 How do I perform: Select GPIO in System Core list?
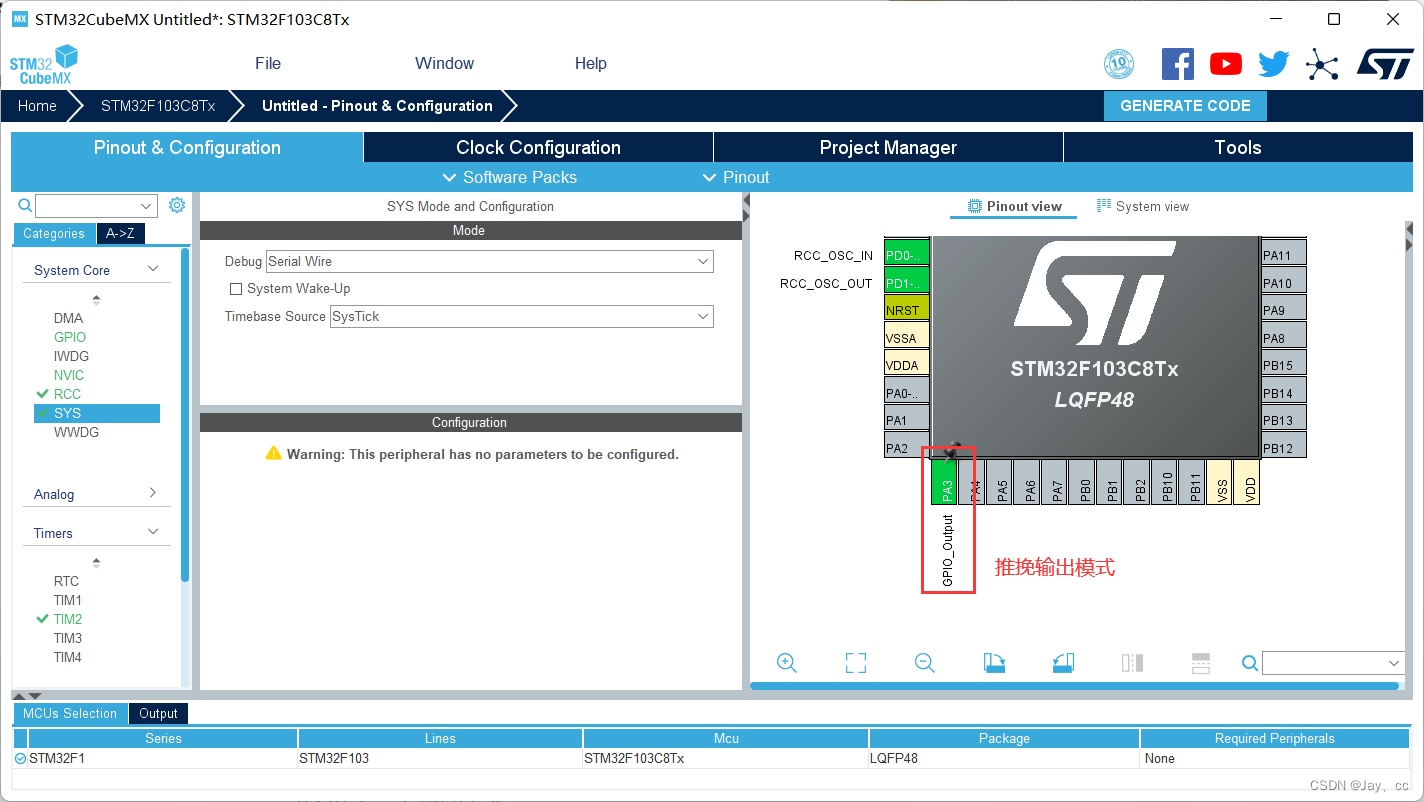70,337
